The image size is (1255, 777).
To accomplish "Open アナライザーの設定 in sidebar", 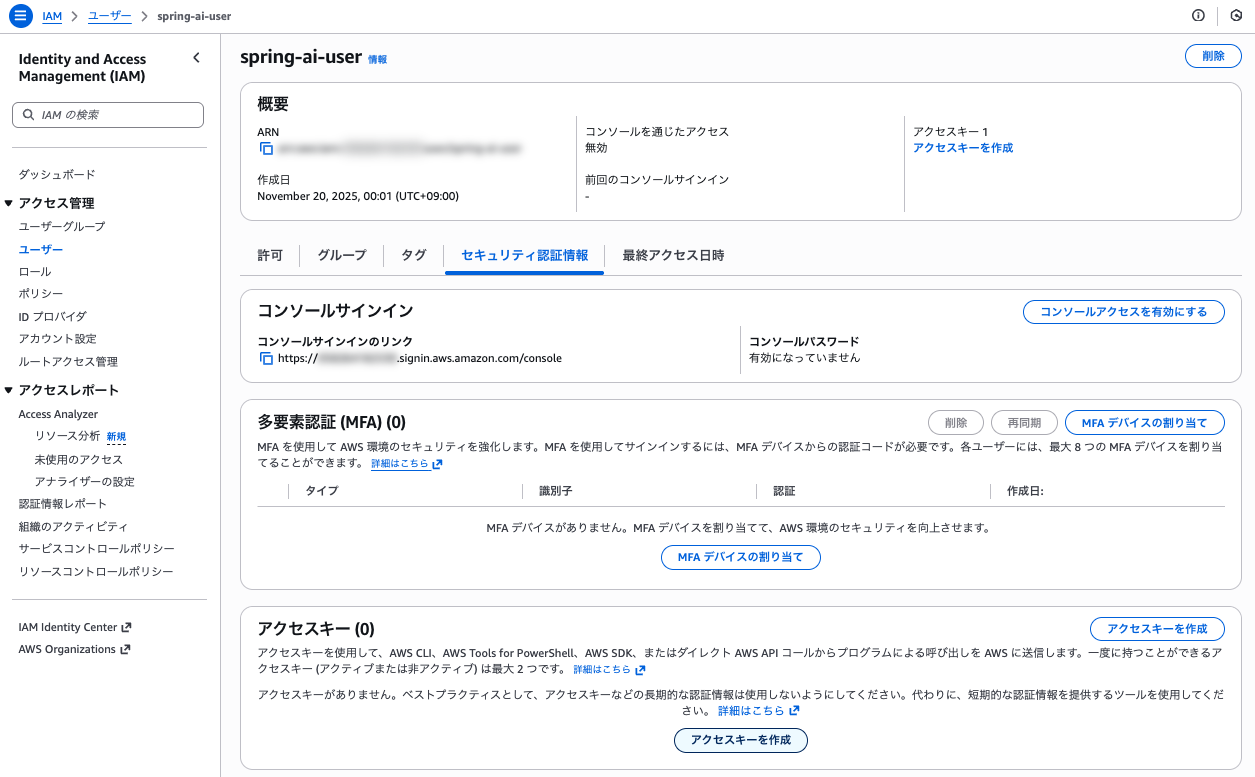I will click(x=85, y=481).
